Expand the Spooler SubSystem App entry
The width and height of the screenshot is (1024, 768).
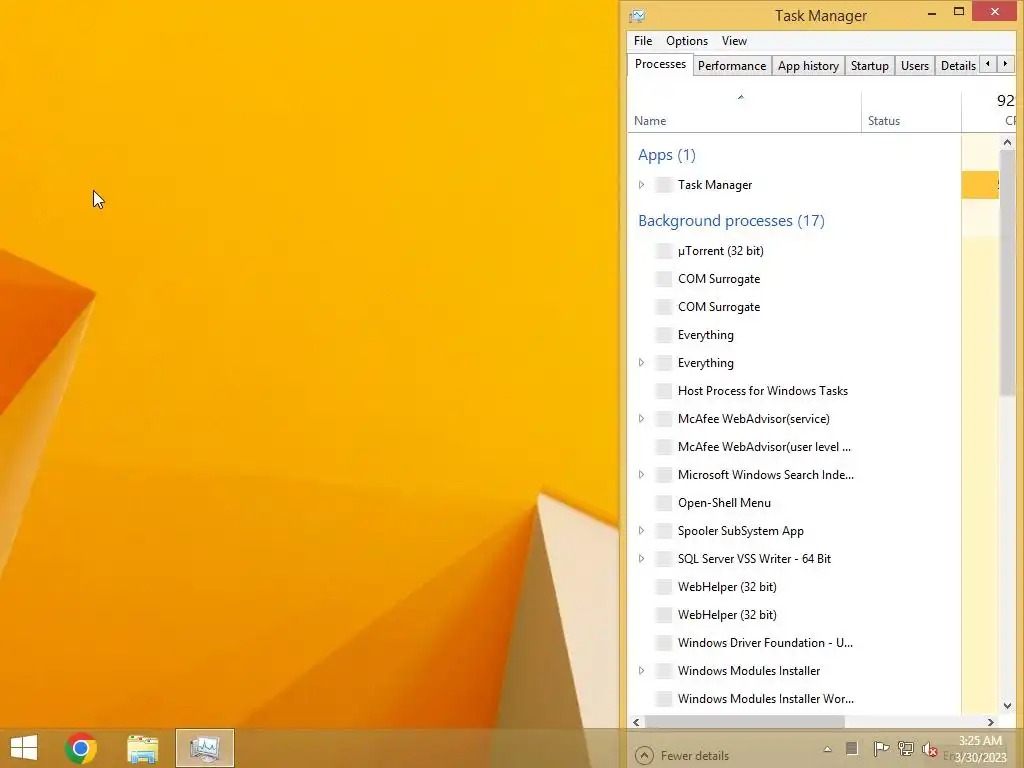[641, 531]
